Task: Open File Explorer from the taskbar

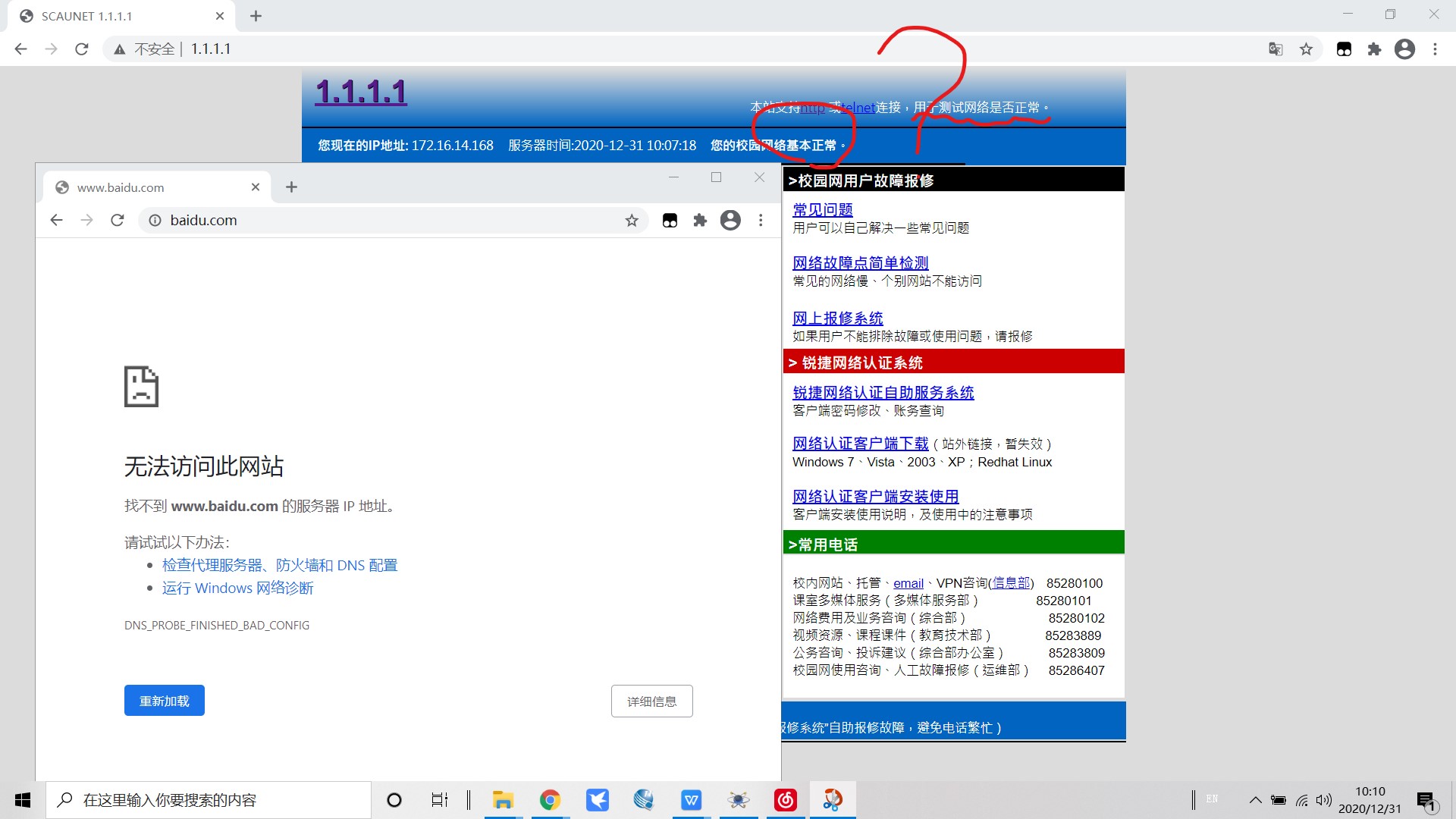Action: [503, 800]
